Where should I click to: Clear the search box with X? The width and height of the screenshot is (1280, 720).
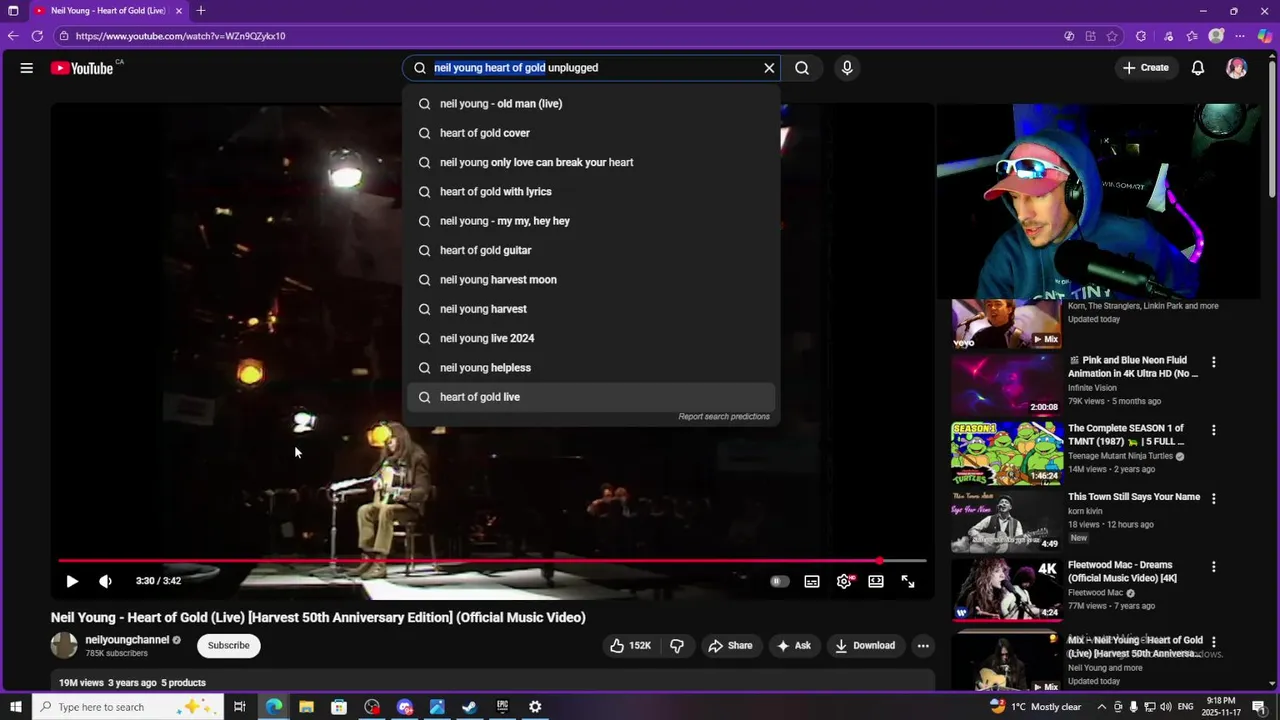pos(769,68)
